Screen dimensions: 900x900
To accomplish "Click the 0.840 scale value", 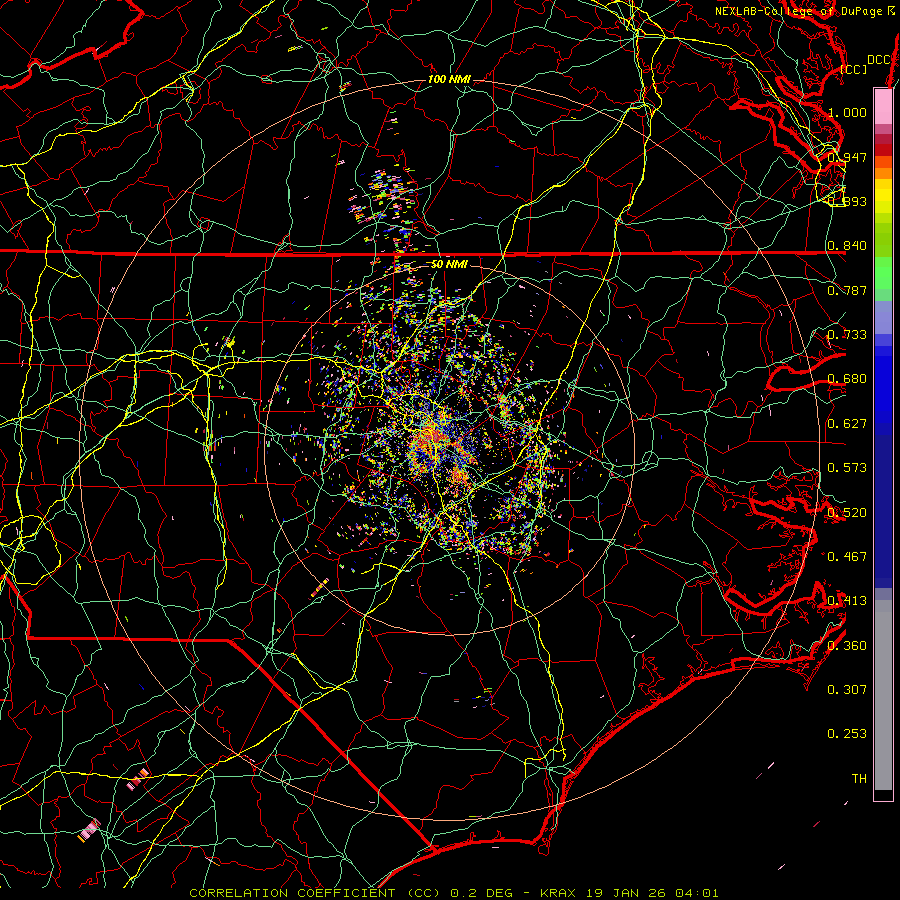I will tap(847, 245).
